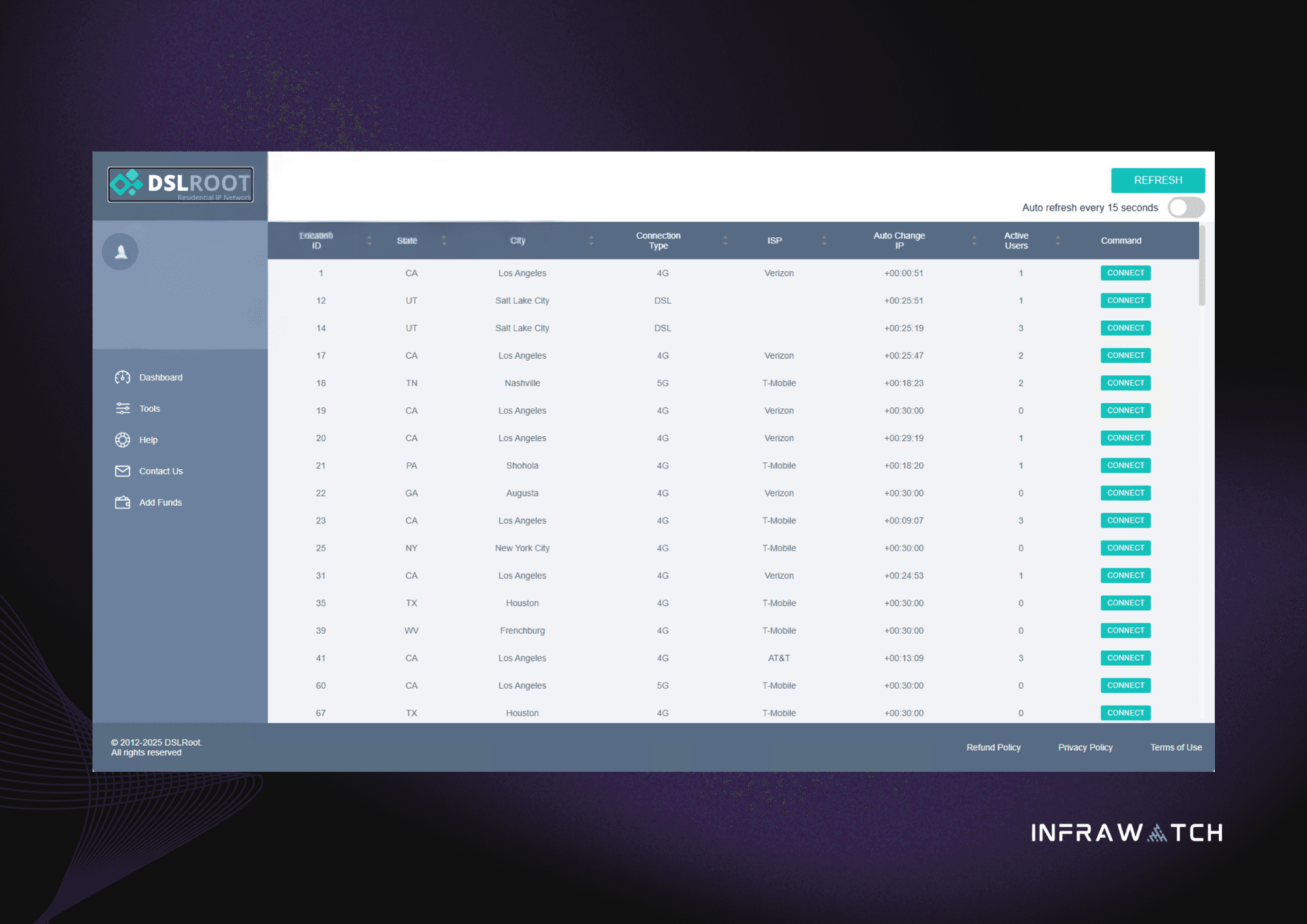Click the "WV" state cell

412,631
